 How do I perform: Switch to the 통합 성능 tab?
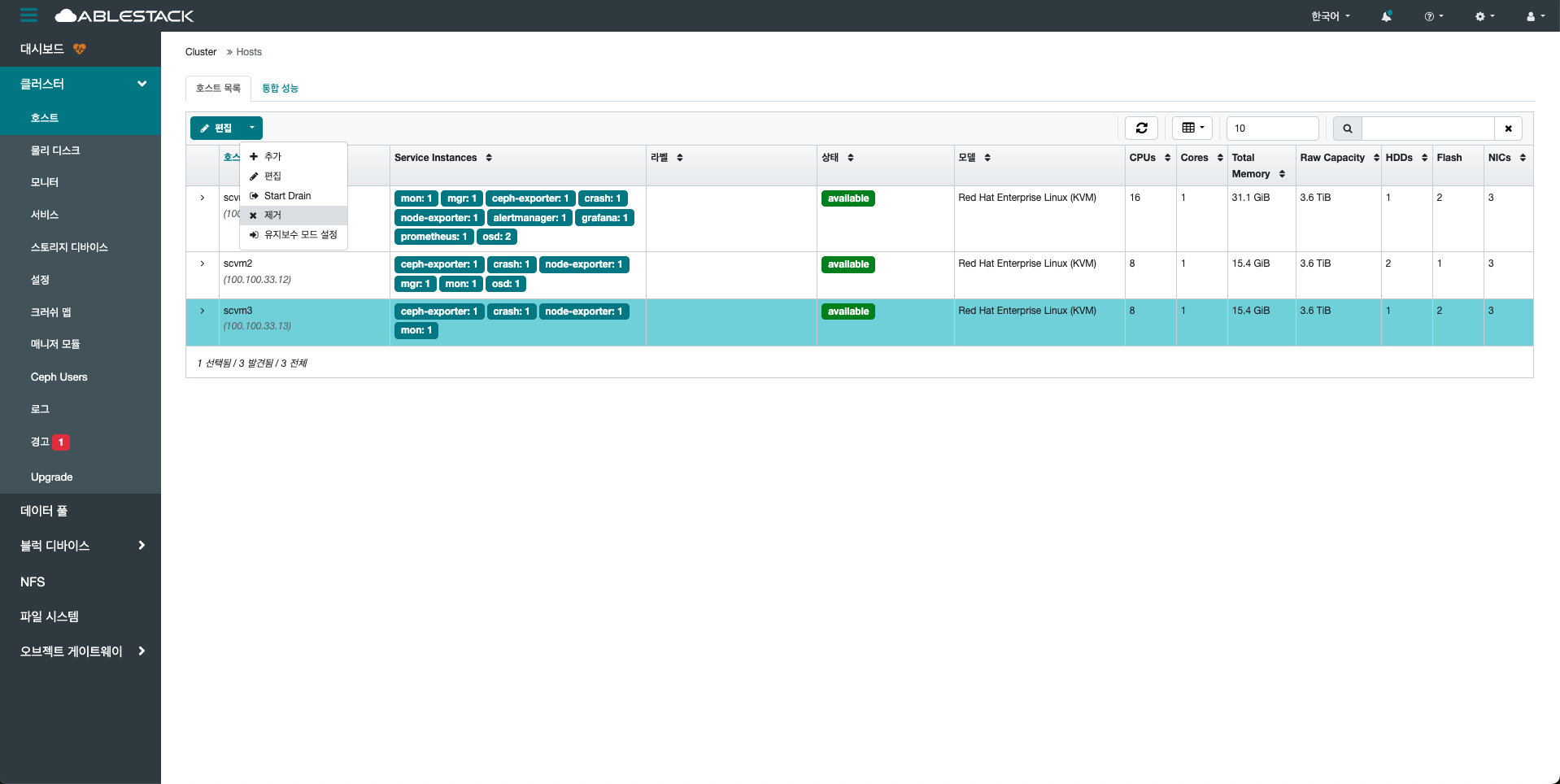click(280, 88)
